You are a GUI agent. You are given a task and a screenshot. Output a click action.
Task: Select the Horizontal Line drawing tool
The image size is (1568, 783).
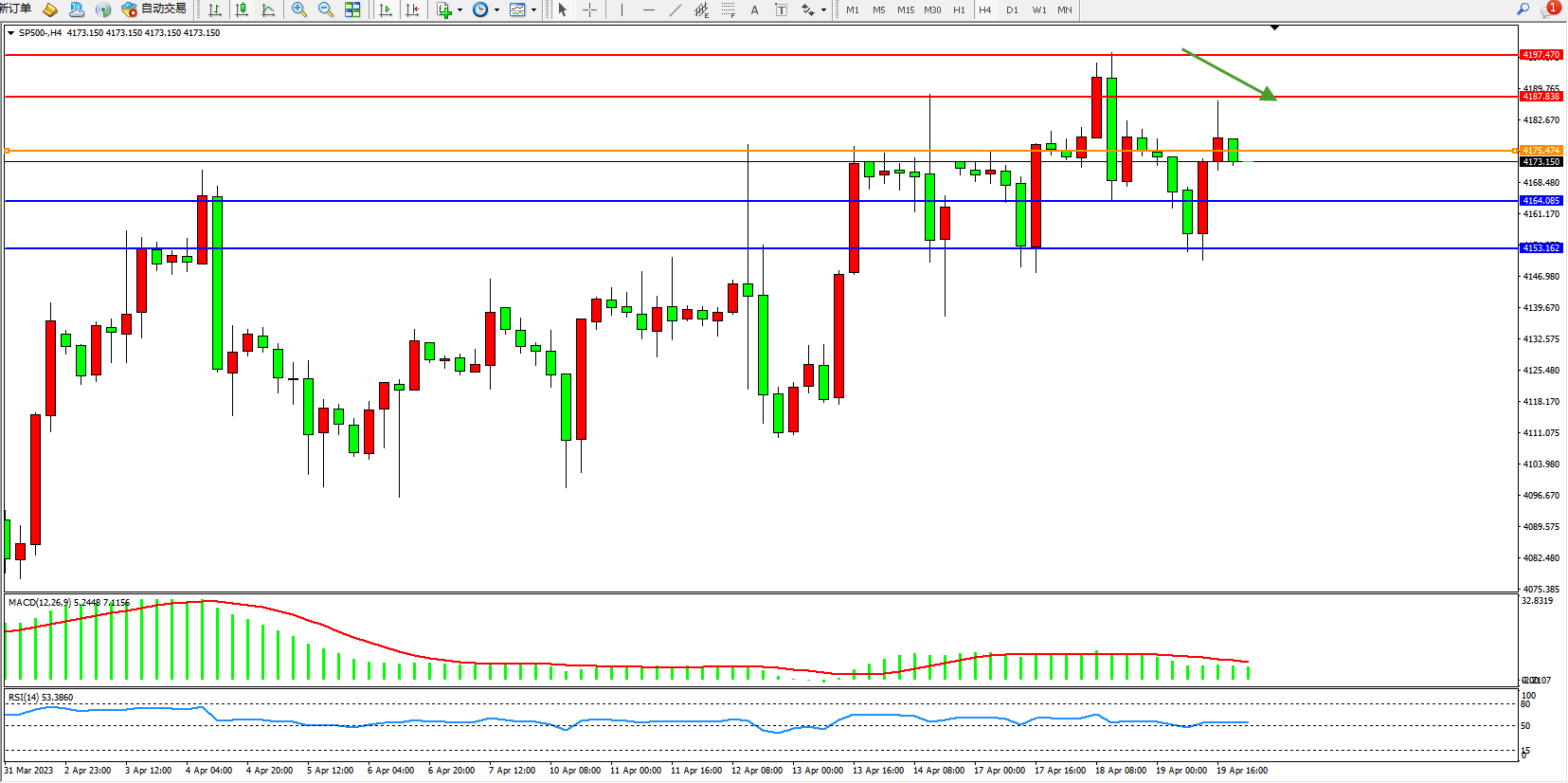click(x=648, y=9)
